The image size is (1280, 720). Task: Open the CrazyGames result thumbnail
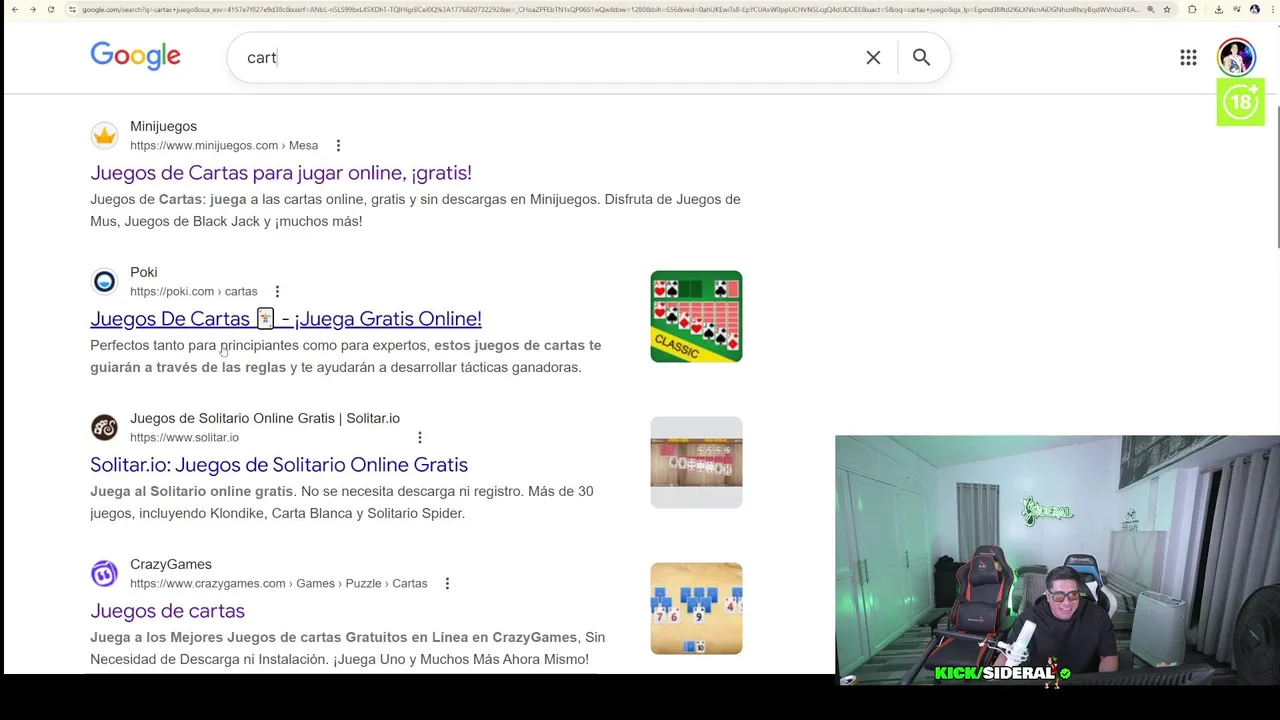(x=696, y=608)
